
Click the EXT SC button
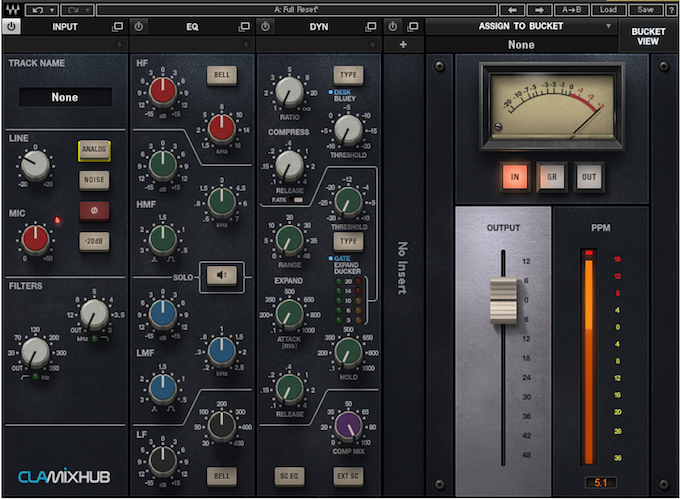[x=348, y=476]
